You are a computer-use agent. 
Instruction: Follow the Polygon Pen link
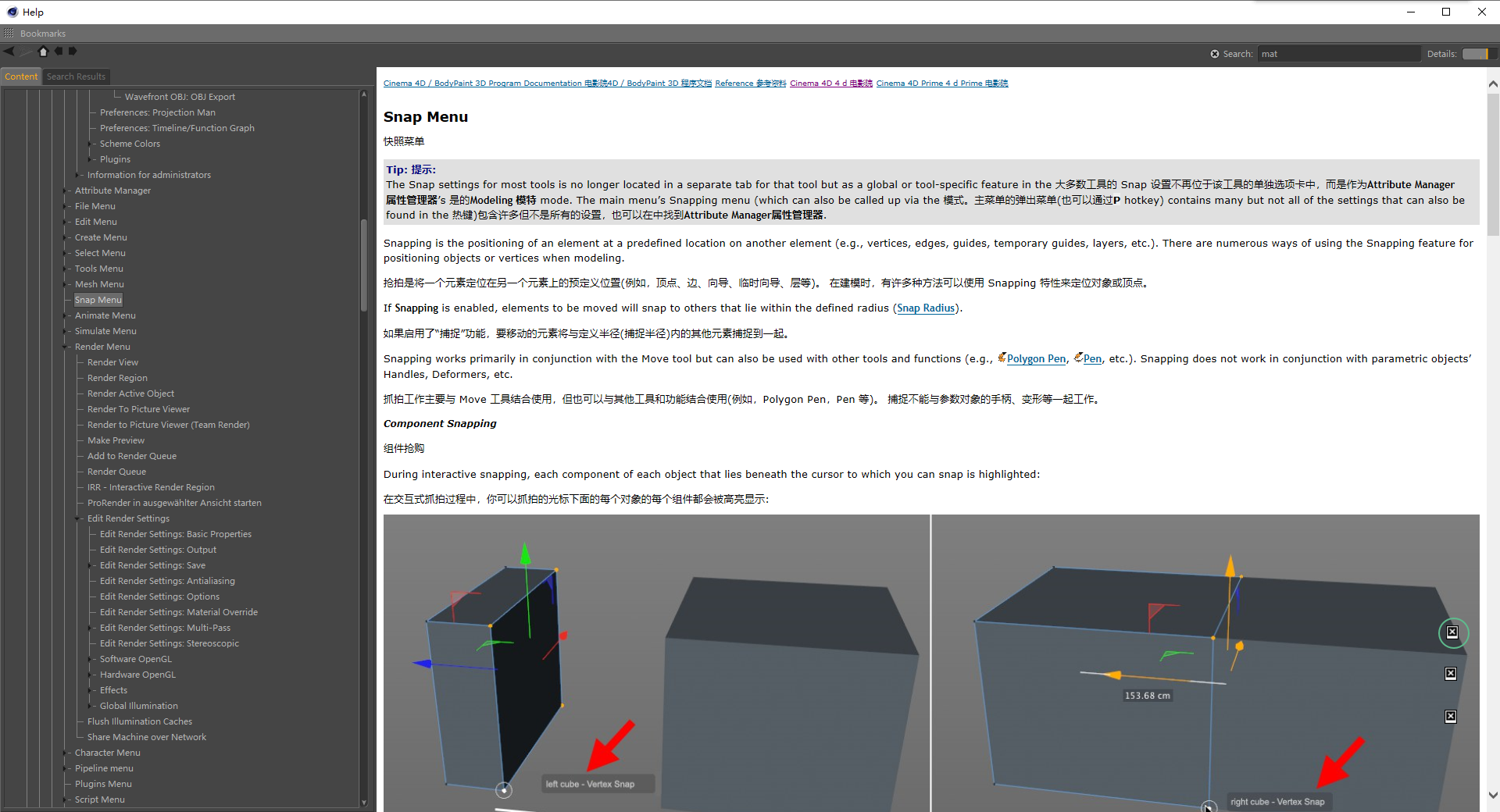(x=1036, y=359)
